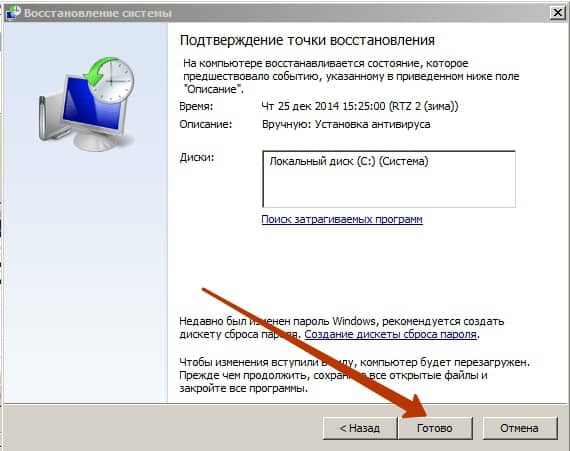Click empty area inside the Диски list box
The image size is (570, 451).
[x=389, y=189]
